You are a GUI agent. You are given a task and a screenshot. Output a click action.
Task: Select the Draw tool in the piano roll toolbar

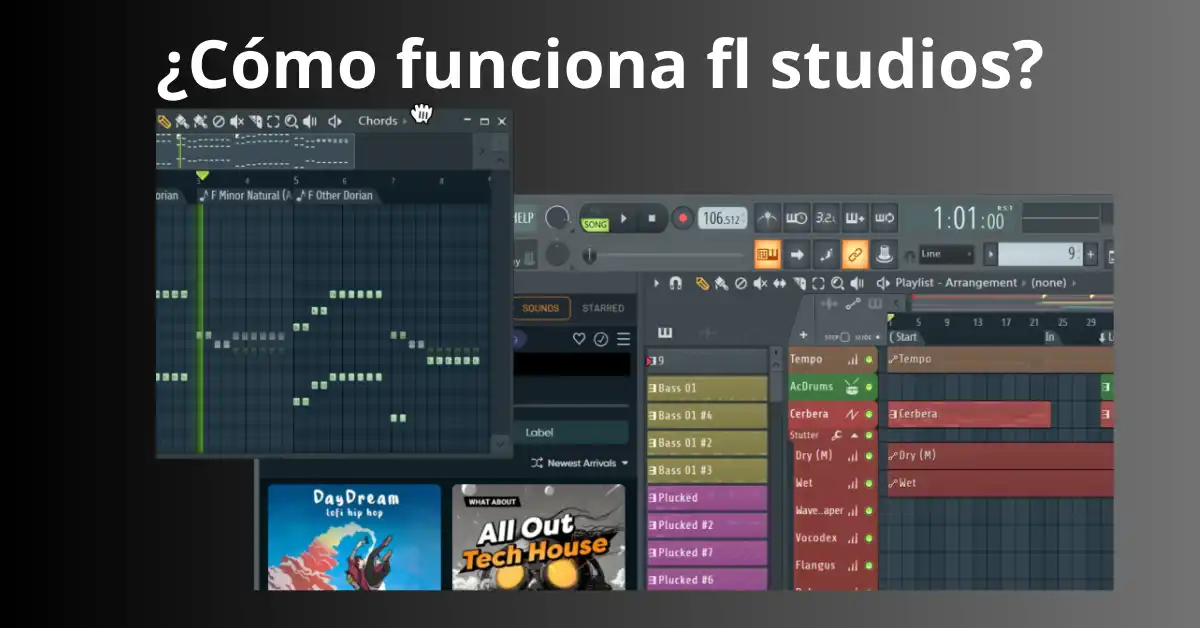click(x=164, y=120)
